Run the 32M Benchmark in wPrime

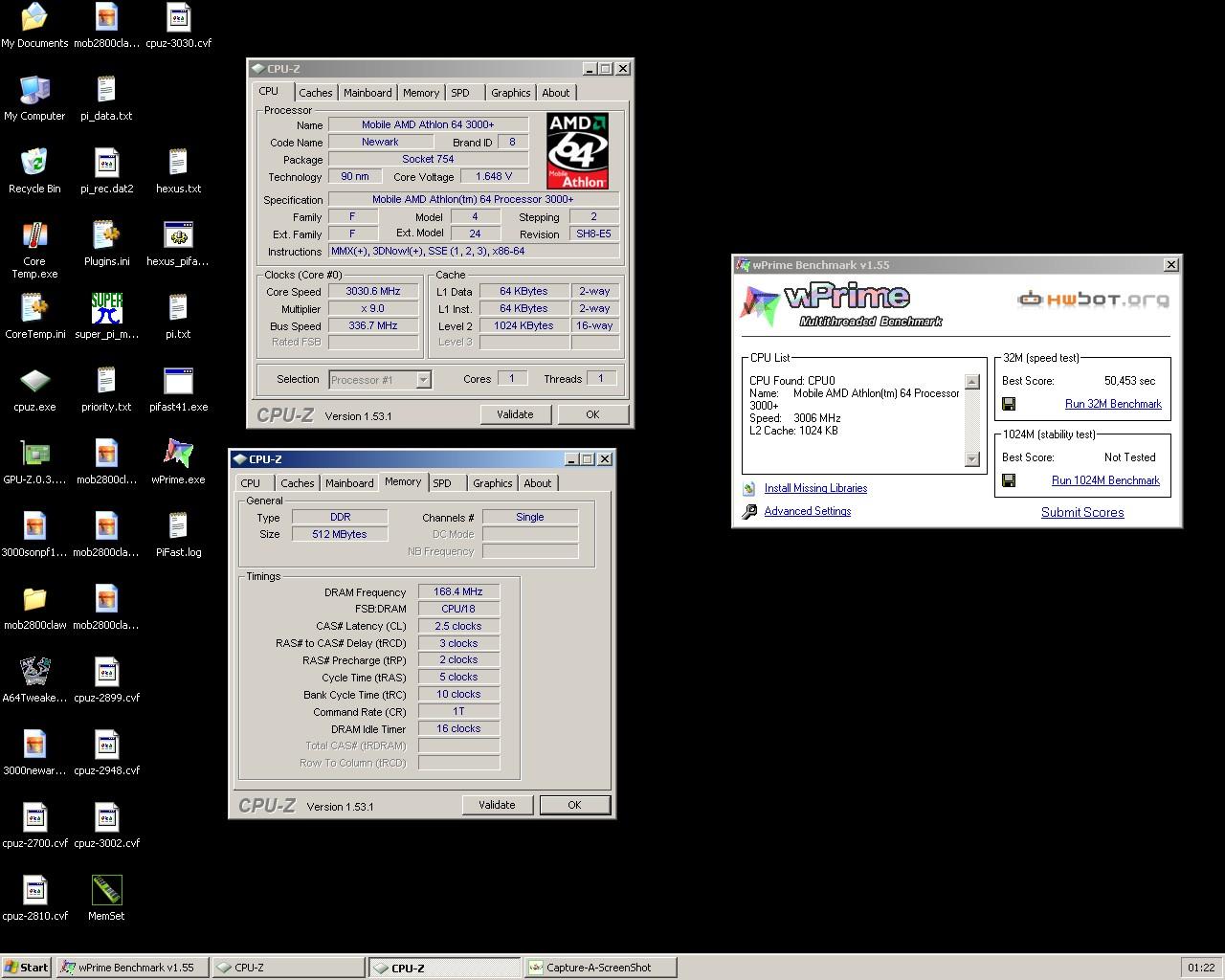coord(1113,404)
